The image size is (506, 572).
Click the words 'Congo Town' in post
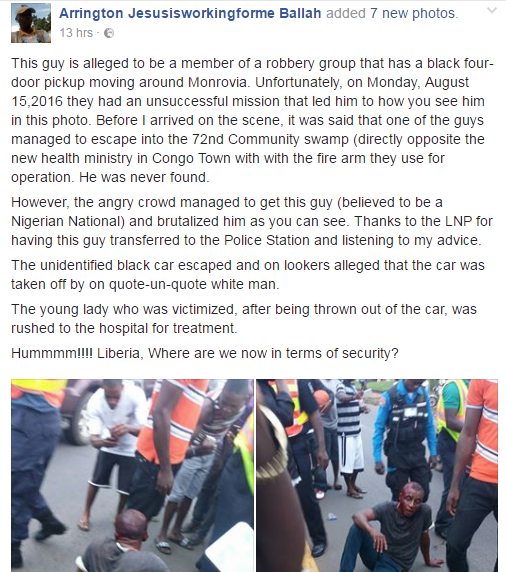point(191,158)
